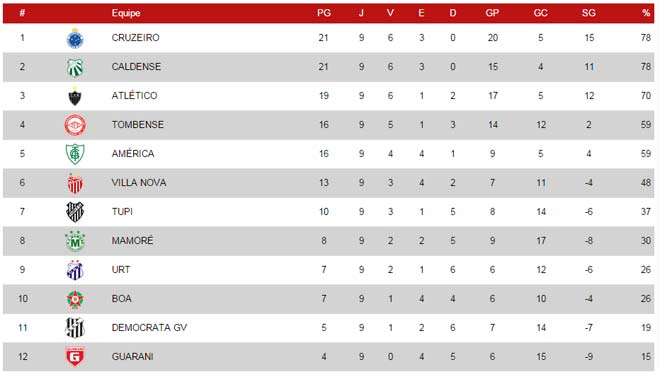Click the Atlético team crest
This screenshot has height=372, width=660.
pyautogui.click(x=75, y=96)
